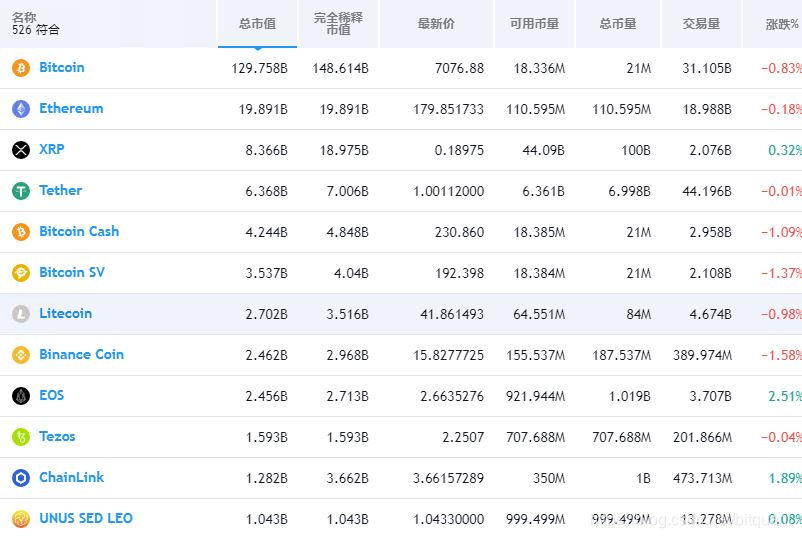Open the Bitcoin SV link
The height and width of the screenshot is (538, 802).
pyautogui.click(x=72, y=272)
